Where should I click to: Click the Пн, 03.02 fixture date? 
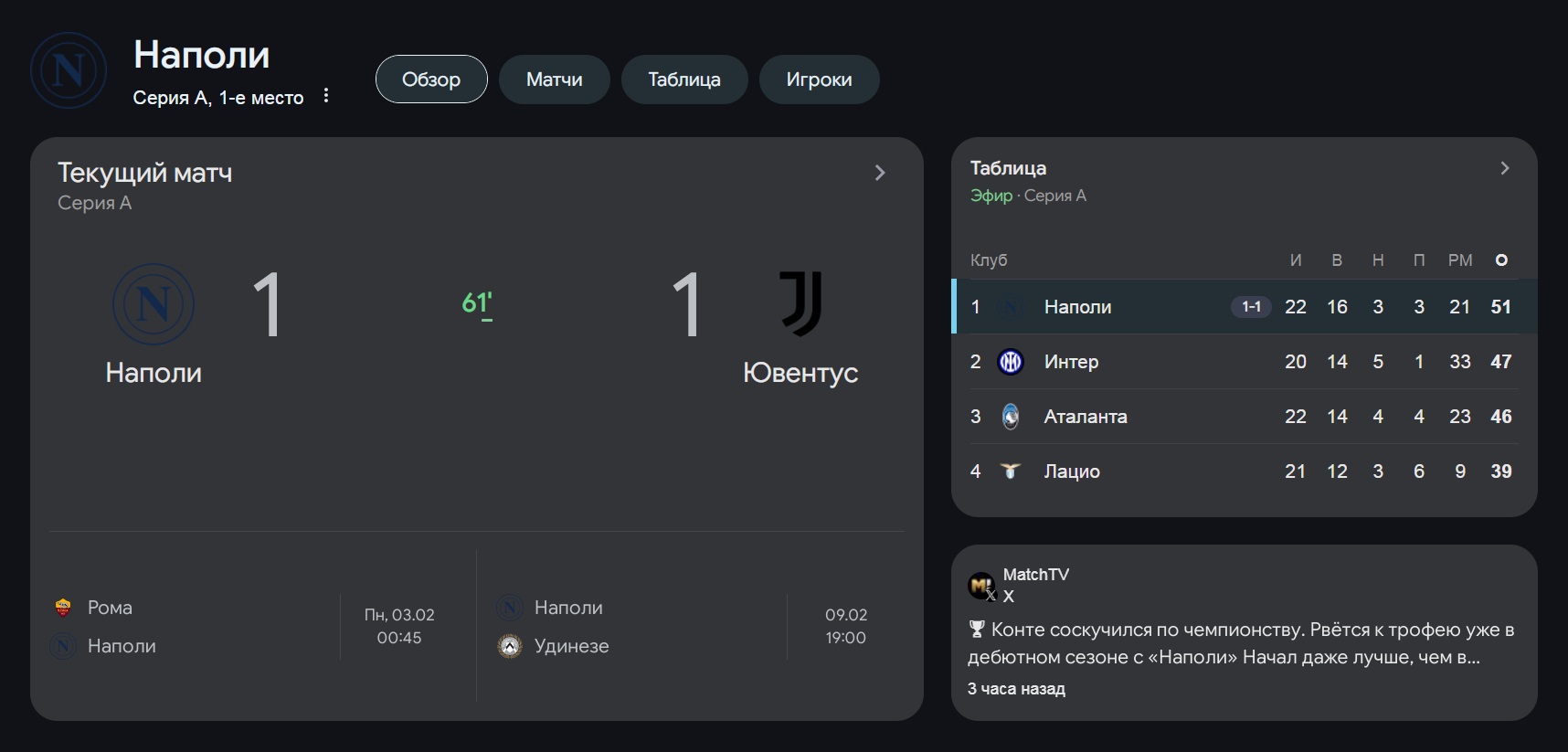pyautogui.click(x=399, y=615)
